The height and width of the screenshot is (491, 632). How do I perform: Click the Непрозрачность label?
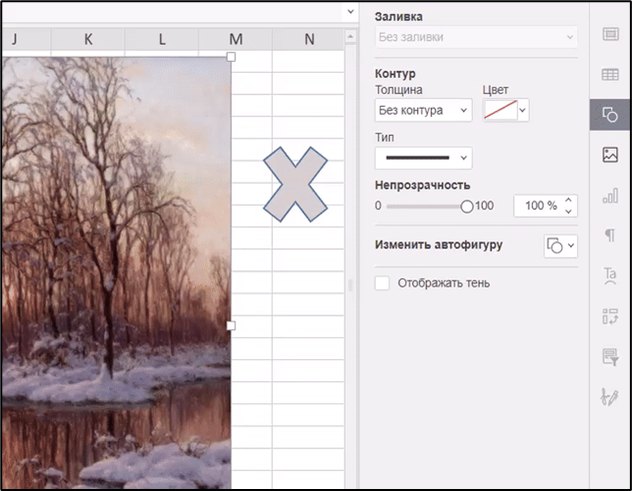(x=422, y=185)
